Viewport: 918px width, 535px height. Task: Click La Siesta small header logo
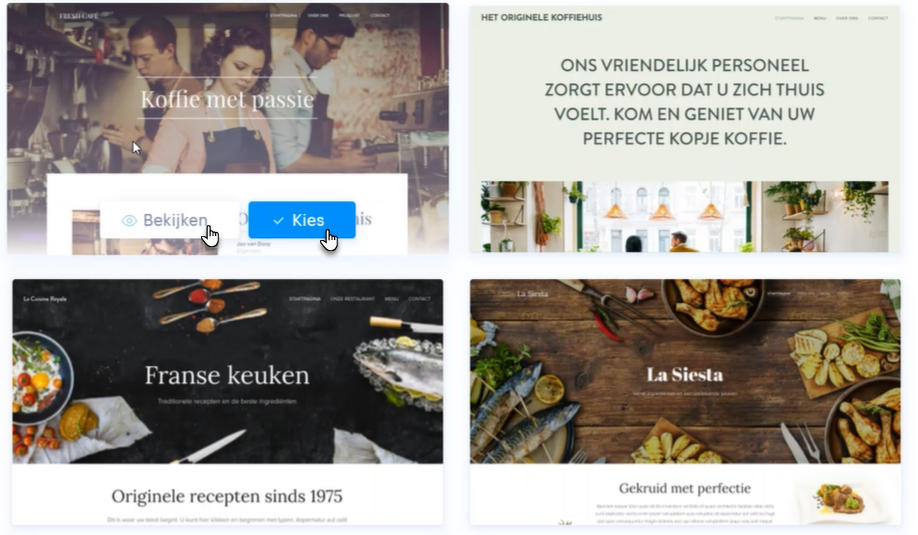532,294
